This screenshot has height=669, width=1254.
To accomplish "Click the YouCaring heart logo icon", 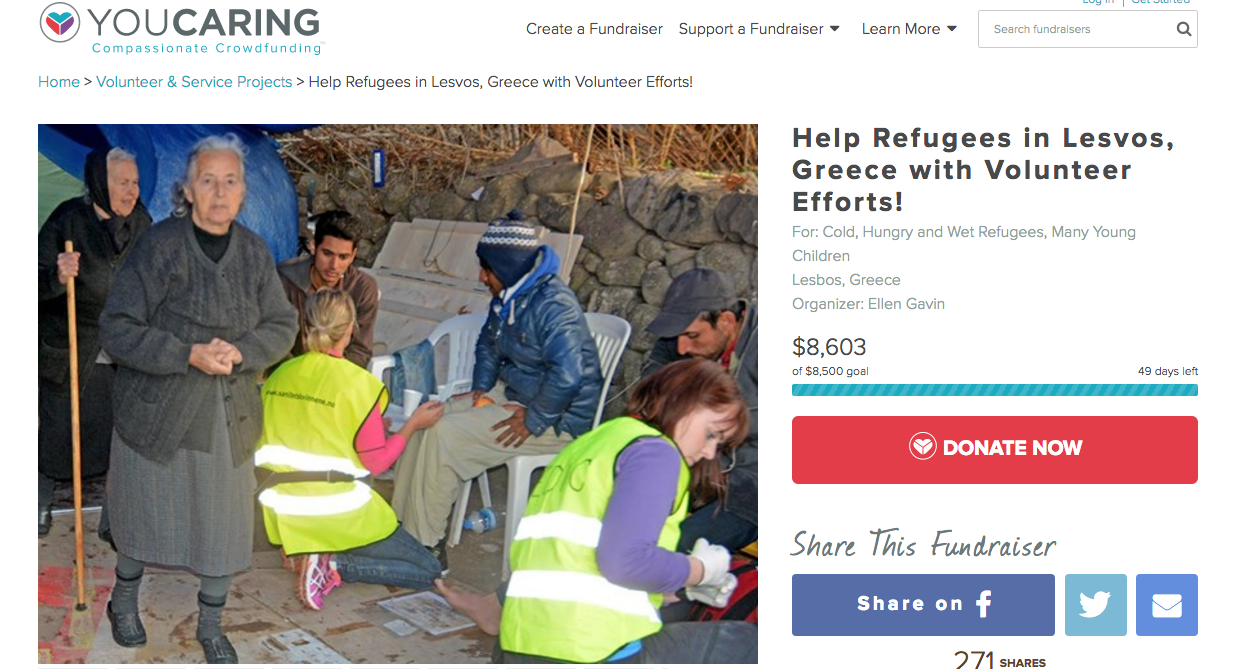I will (x=60, y=23).
